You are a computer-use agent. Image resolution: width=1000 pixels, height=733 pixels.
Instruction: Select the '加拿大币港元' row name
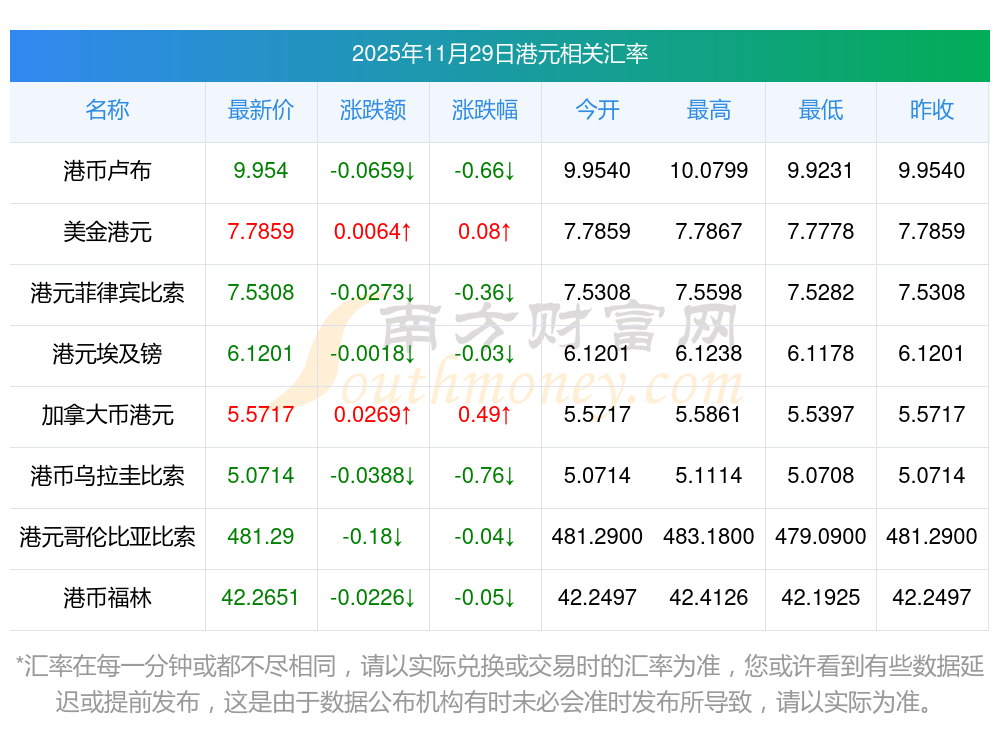107,415
